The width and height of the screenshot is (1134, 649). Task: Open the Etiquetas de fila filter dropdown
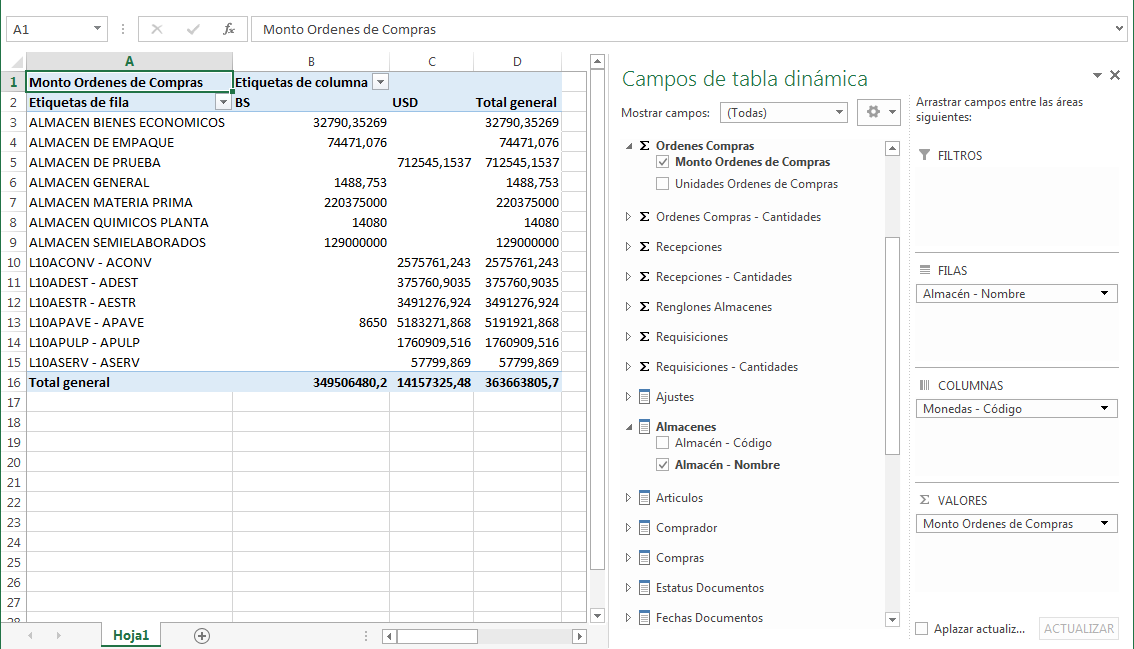click(223, 102)
